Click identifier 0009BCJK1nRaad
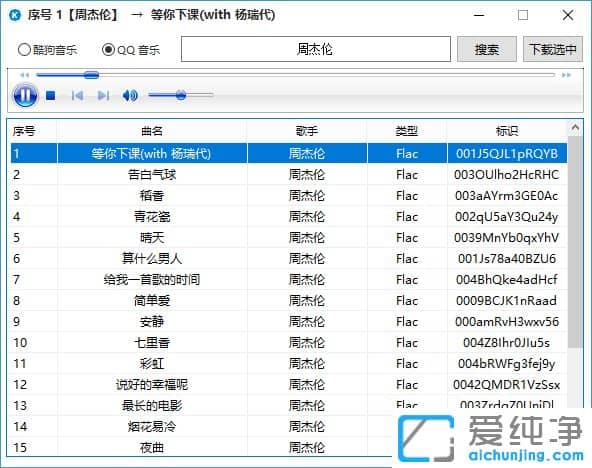The height and width of the screenshot is (468, 592). 507,301
